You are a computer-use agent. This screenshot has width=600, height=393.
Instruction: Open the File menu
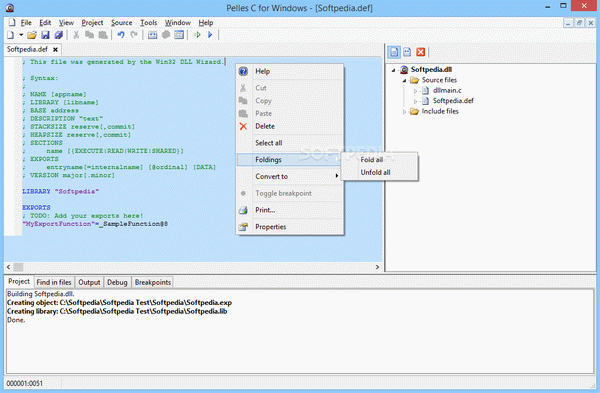click(26, 23)
